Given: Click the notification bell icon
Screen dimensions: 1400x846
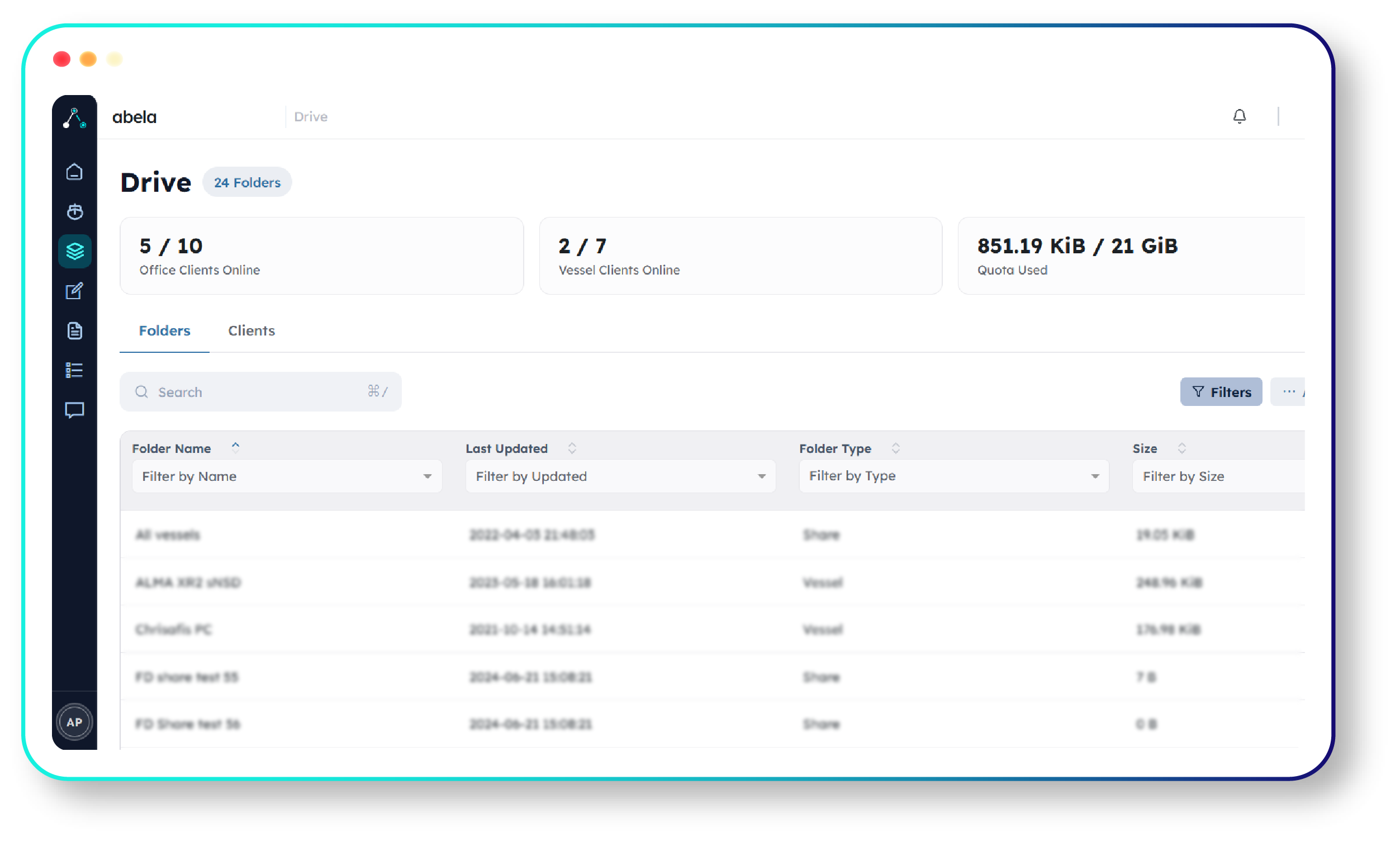Looking at the screenshot, I should point(1240,116).
